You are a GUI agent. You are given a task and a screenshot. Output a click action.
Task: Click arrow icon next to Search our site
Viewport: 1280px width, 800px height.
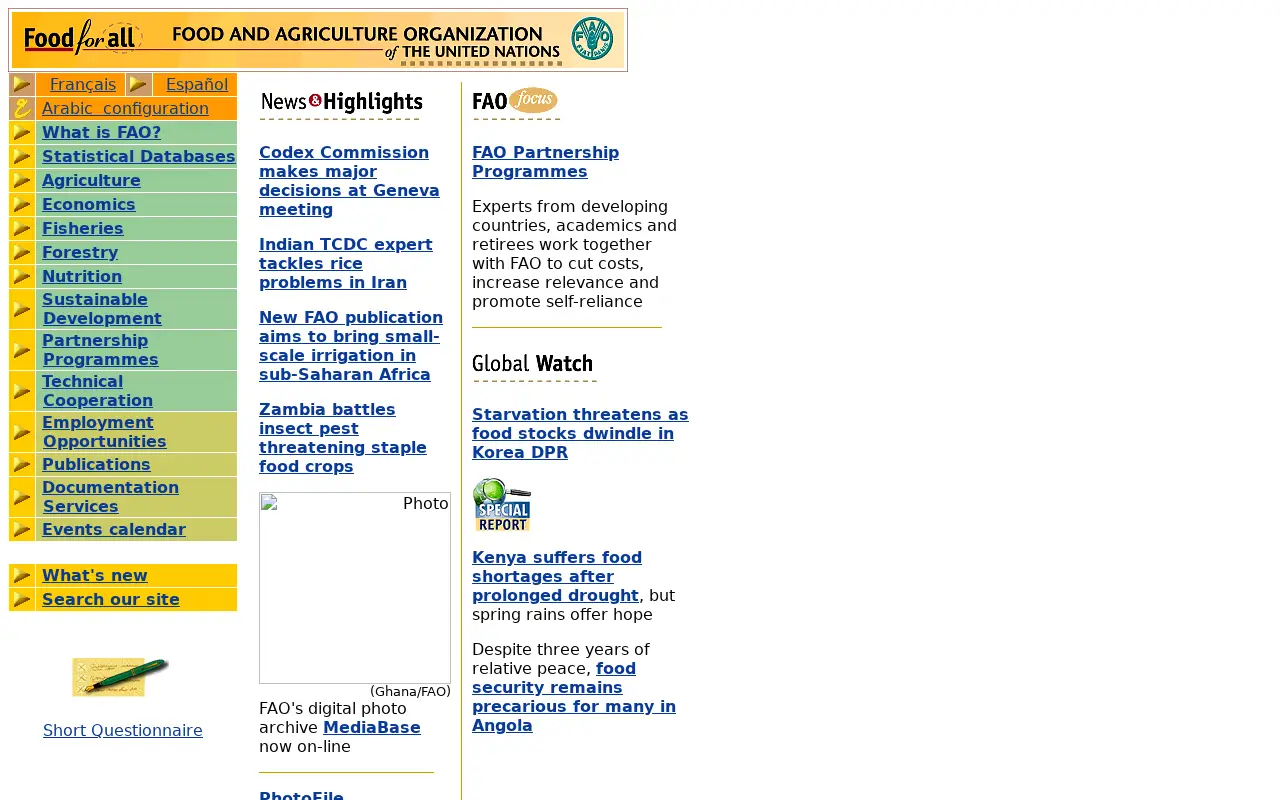[22, 600]
